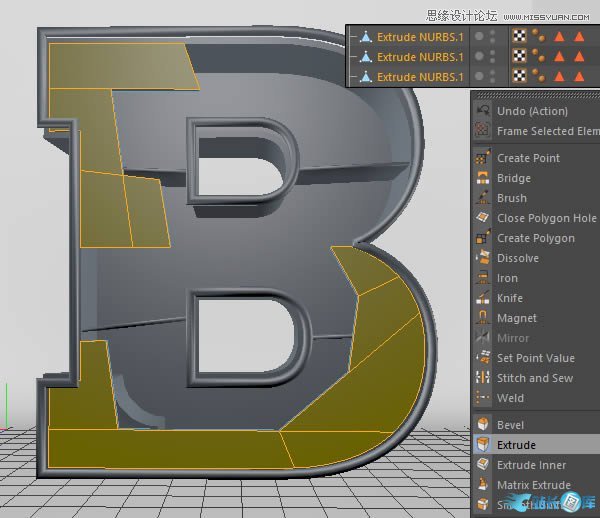600x518 pixels.
Task: Pick the Brush tool icon
Action: [x=483, y=198]
